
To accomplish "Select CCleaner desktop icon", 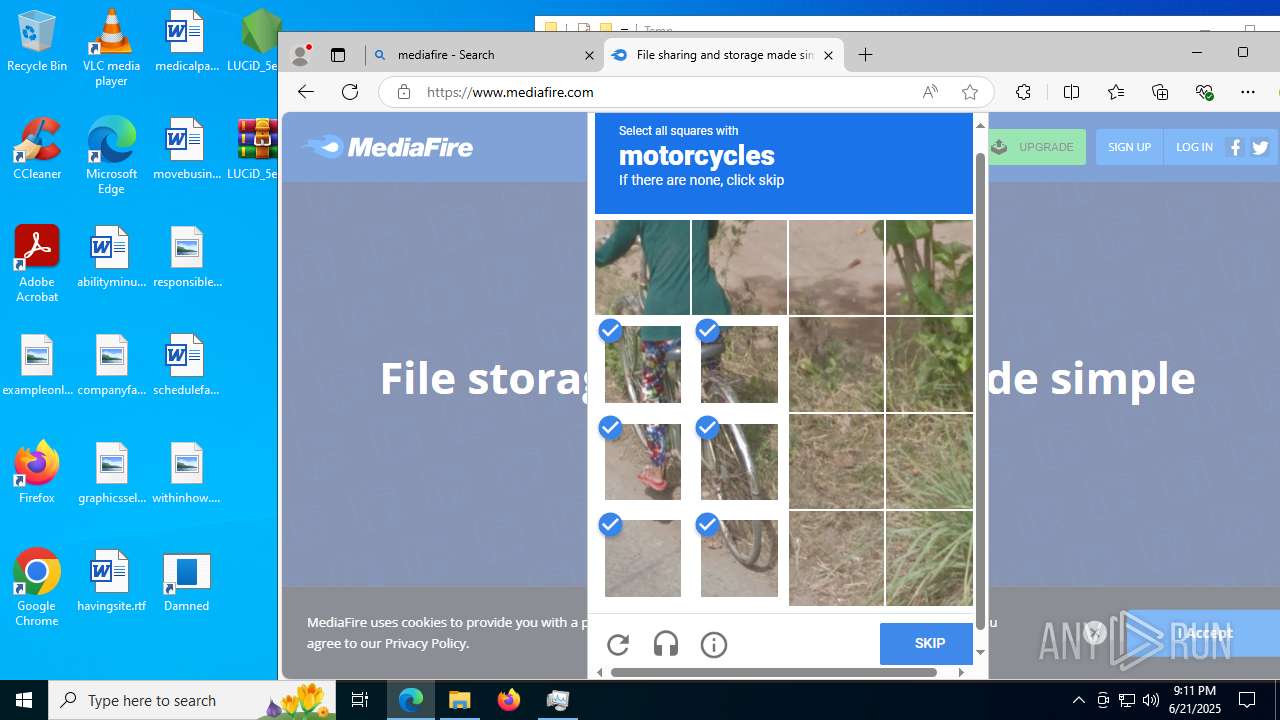I will point(37,149).
